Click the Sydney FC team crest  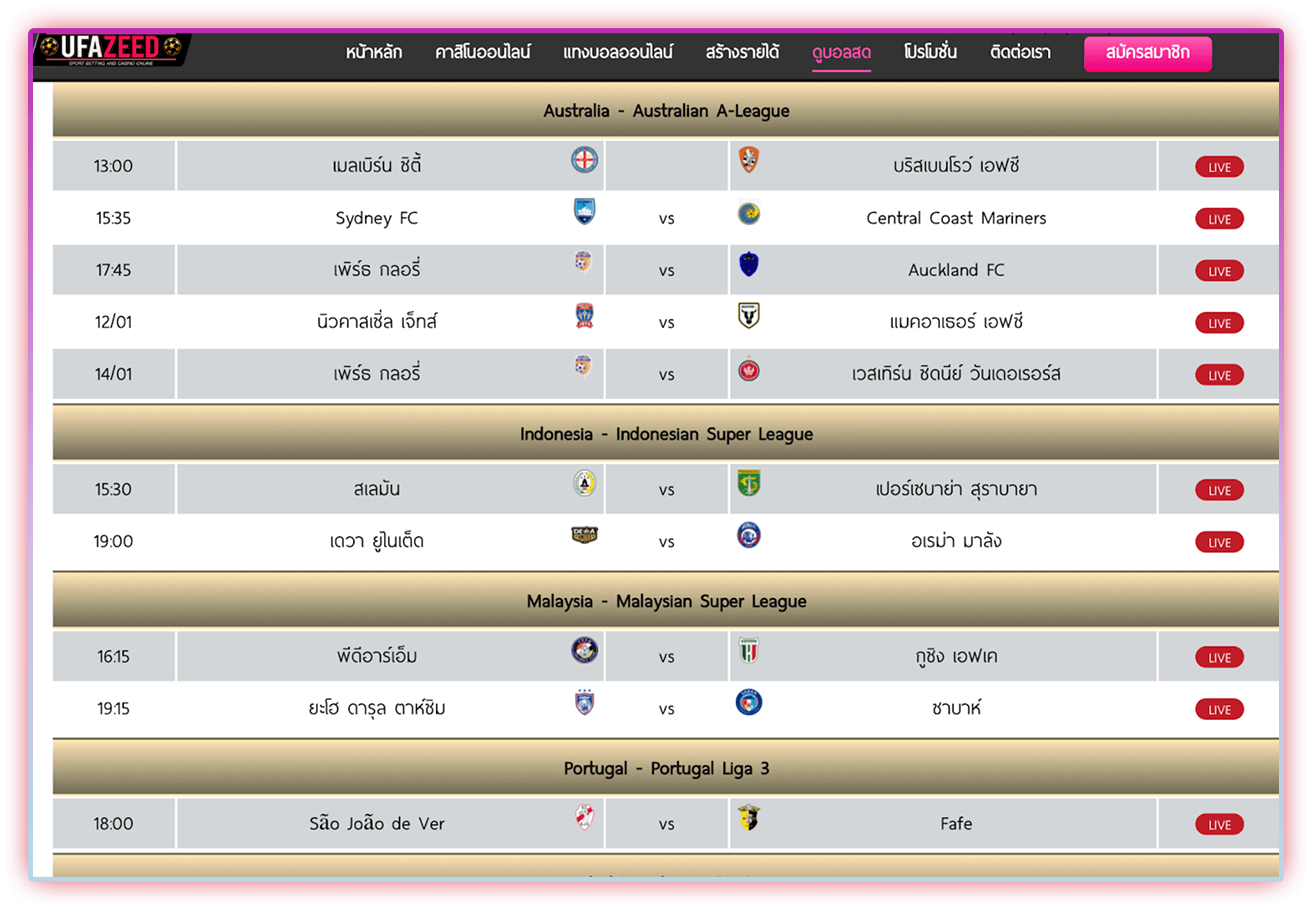[x=584, y=212]
